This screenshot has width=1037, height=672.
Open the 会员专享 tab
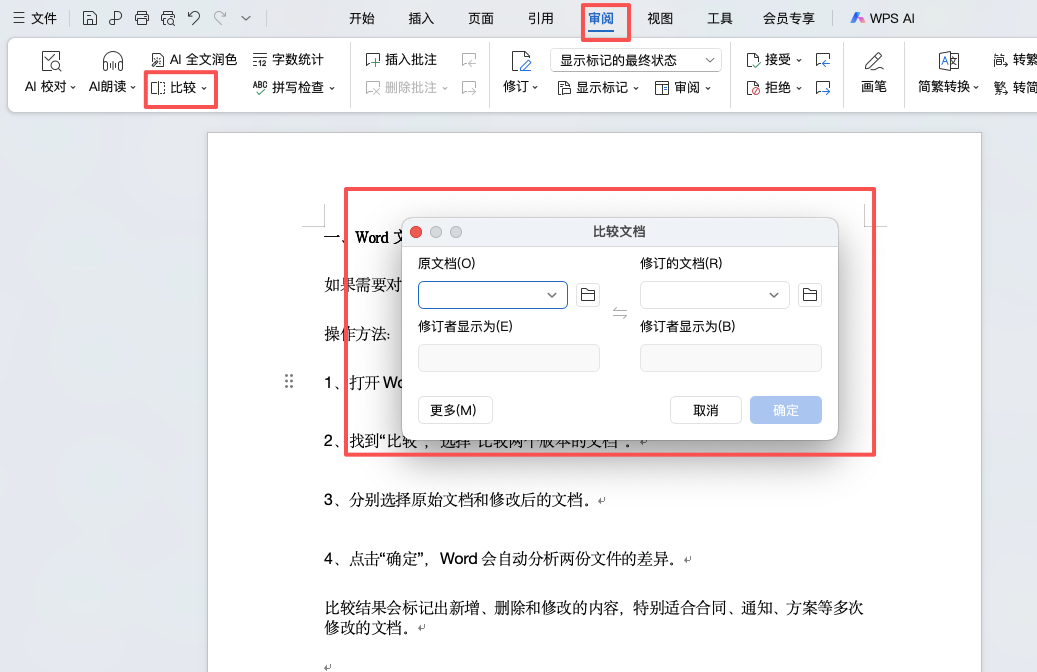(x=789, y=19)
